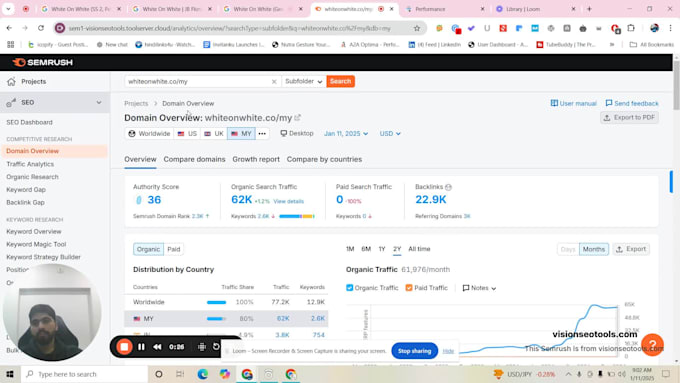This screenshot has height=383, width=680.
Task: Select US database
Action: [187, 134]
